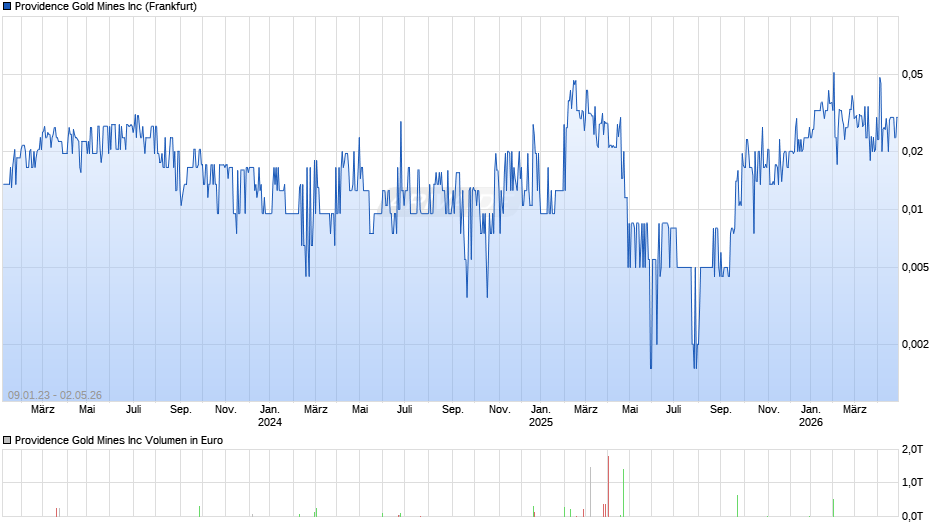Viewport: 940px width, 526px height.
Task: Click the Jan. 2024 time axis label
Action: point(270,416)
